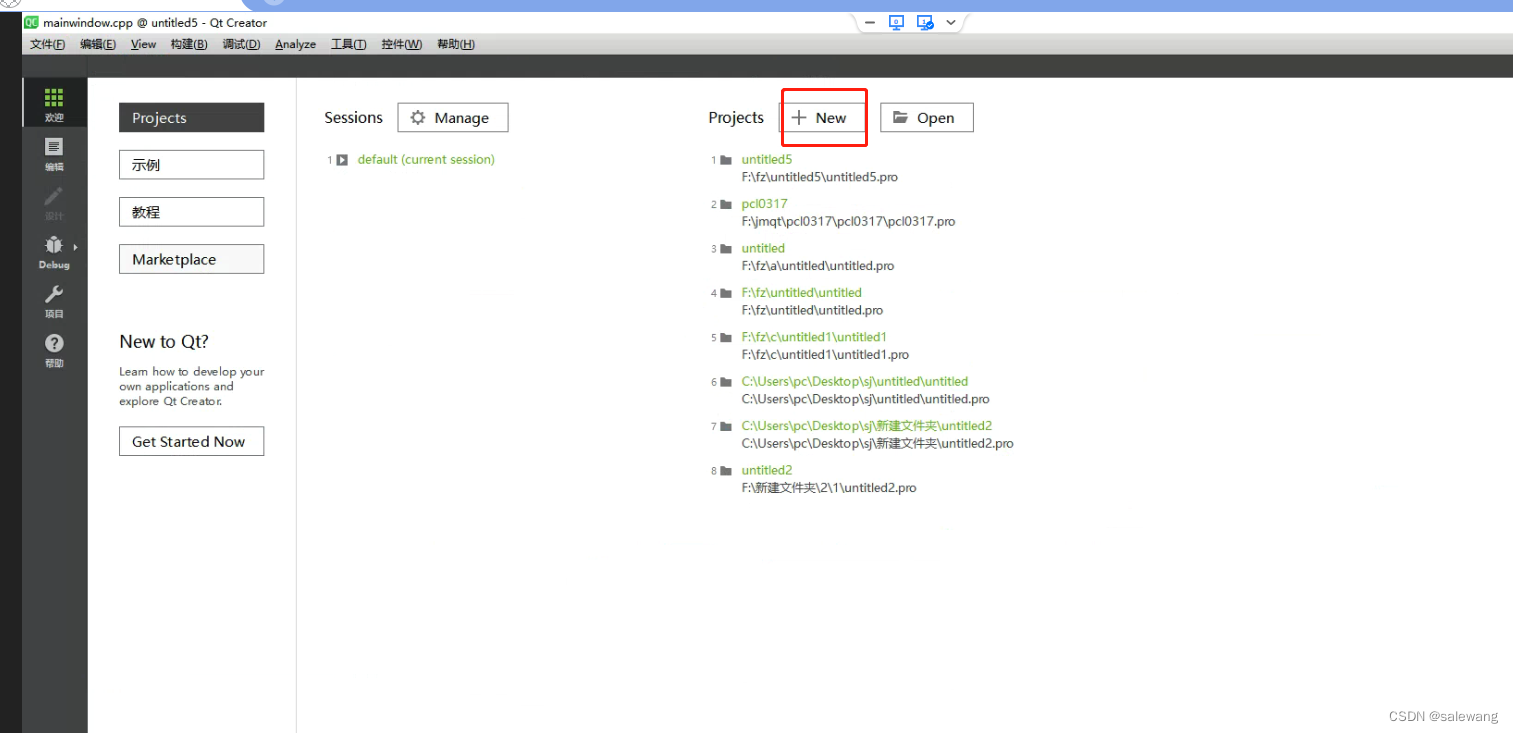This screenshot has height=733, width=1513.
Task: Open recent project F:\fz\untitled\untitled
Action: pyautogui.click(x=801, y=293)
